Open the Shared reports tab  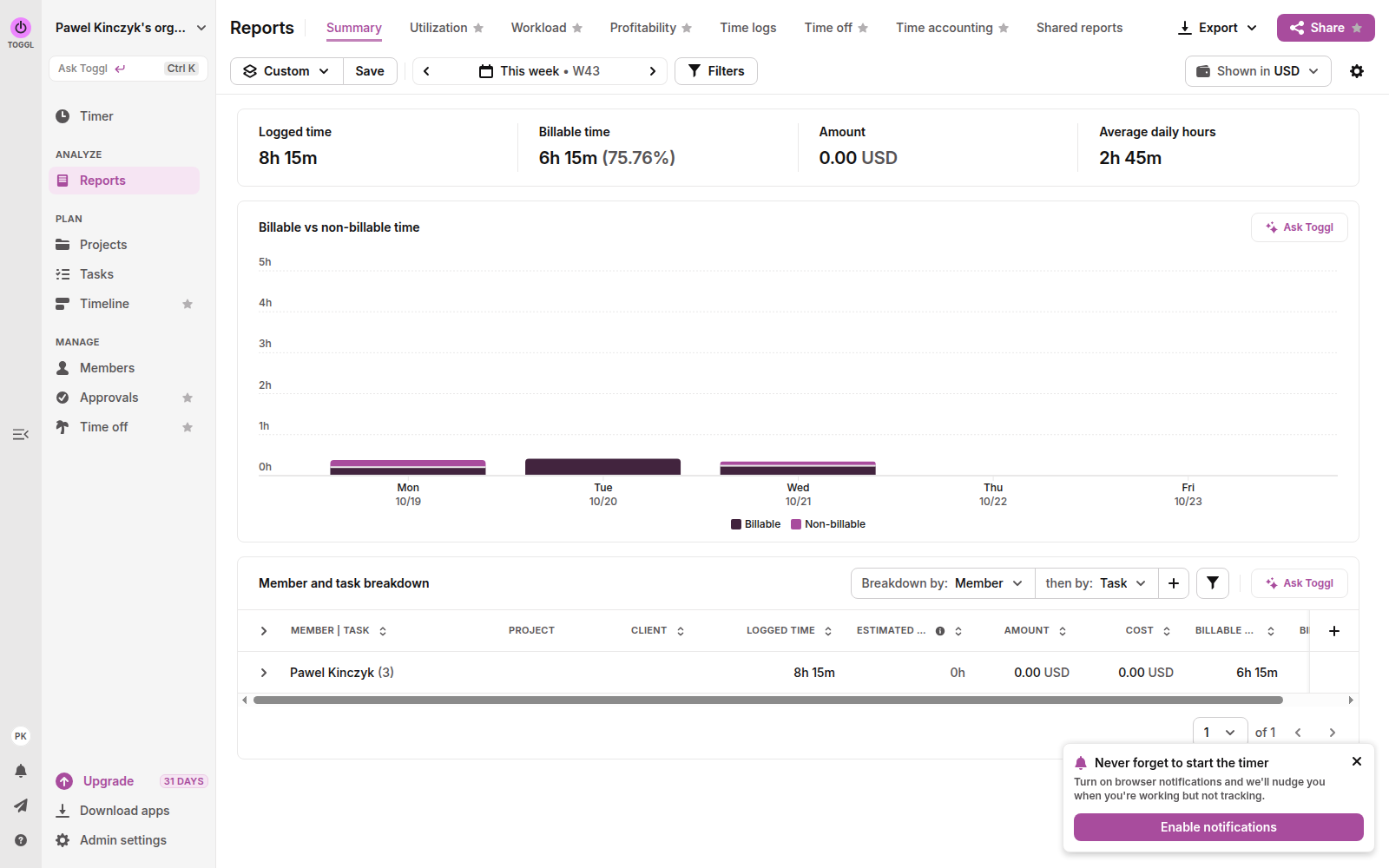[1079, 28]
